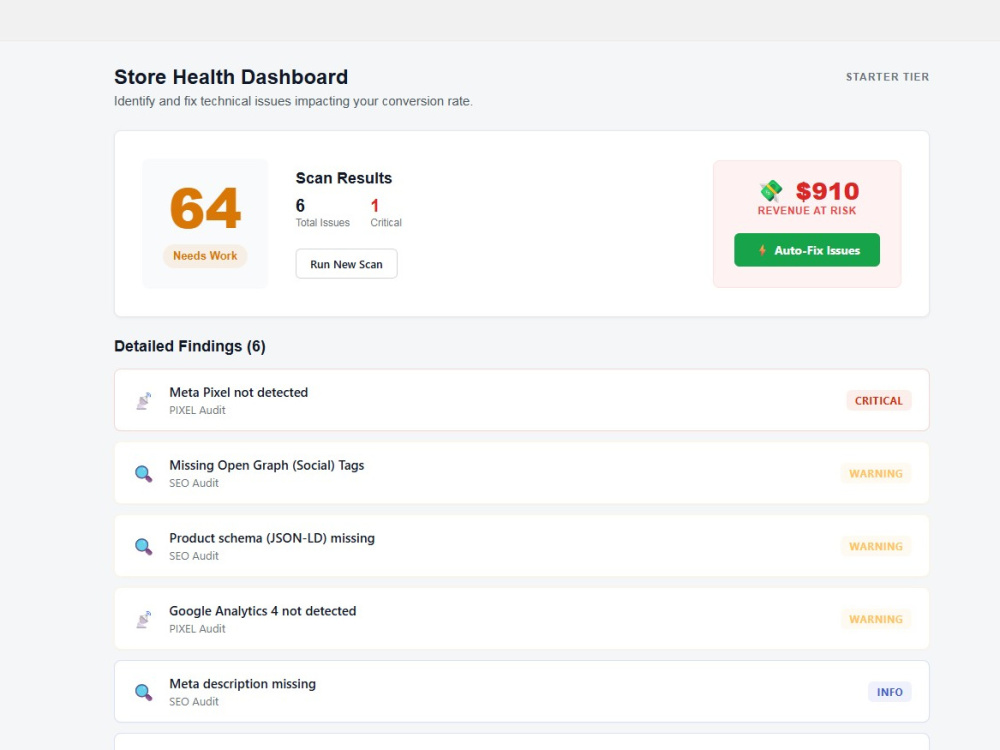Click SEO Audit label under Product schema

tap(194, 555)
